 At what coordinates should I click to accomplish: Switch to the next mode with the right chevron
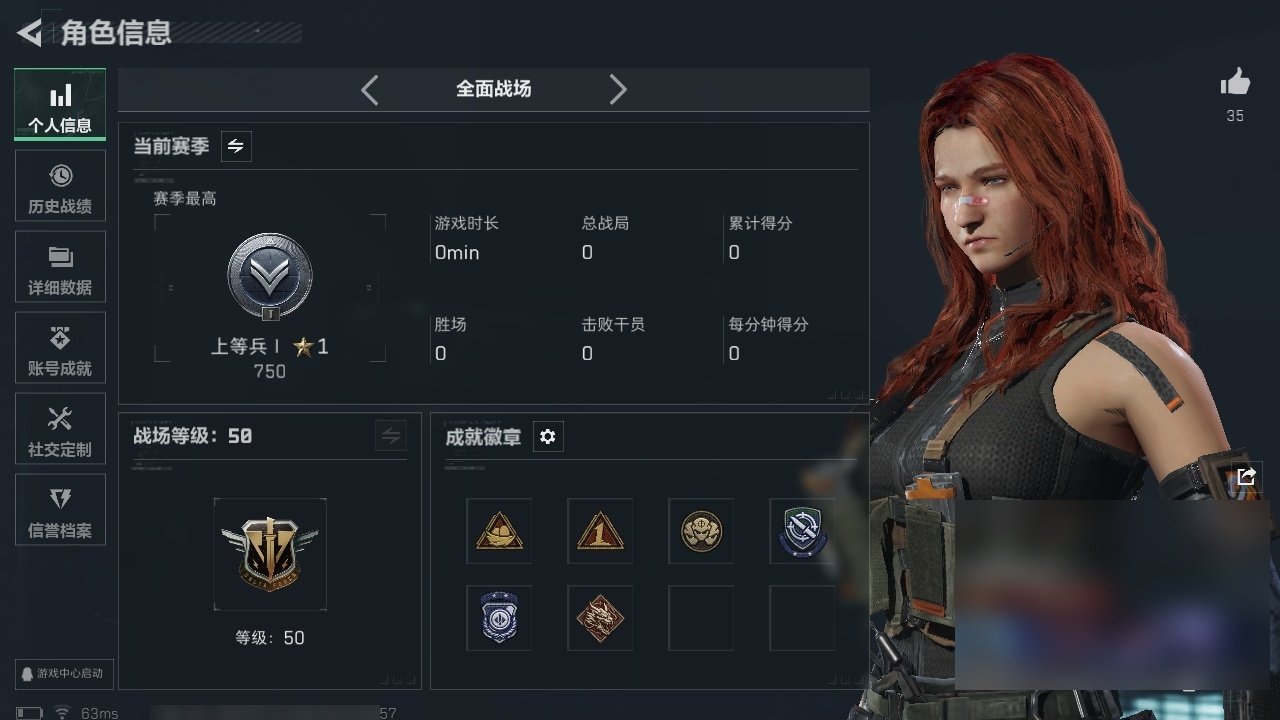(618, 90)
